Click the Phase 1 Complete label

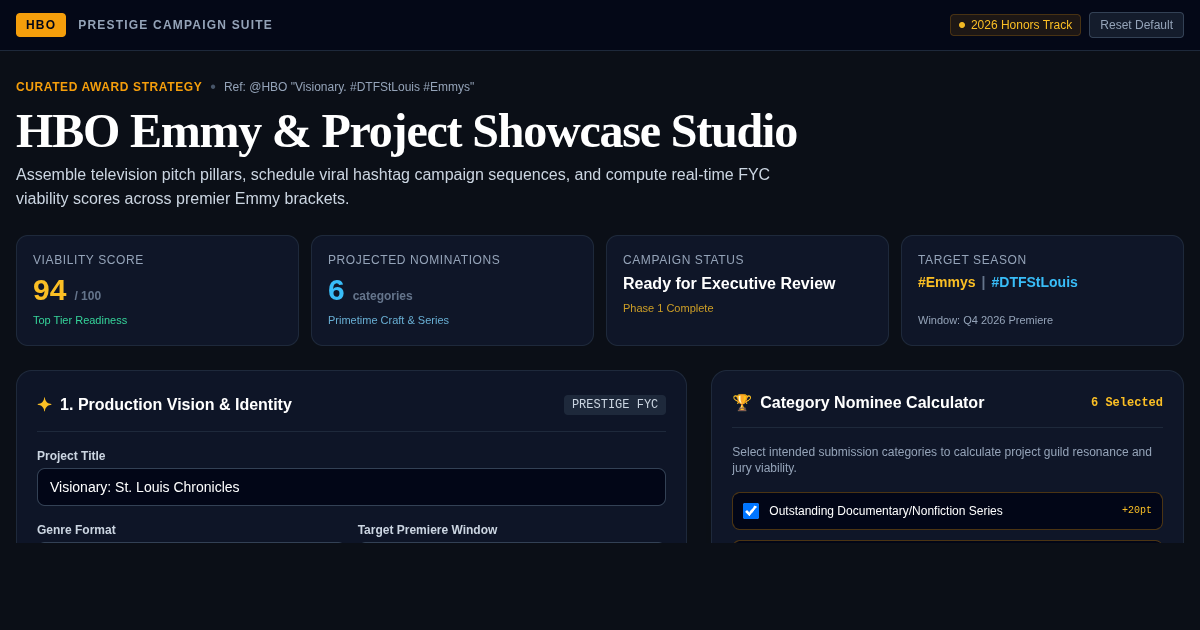point(668,308)
